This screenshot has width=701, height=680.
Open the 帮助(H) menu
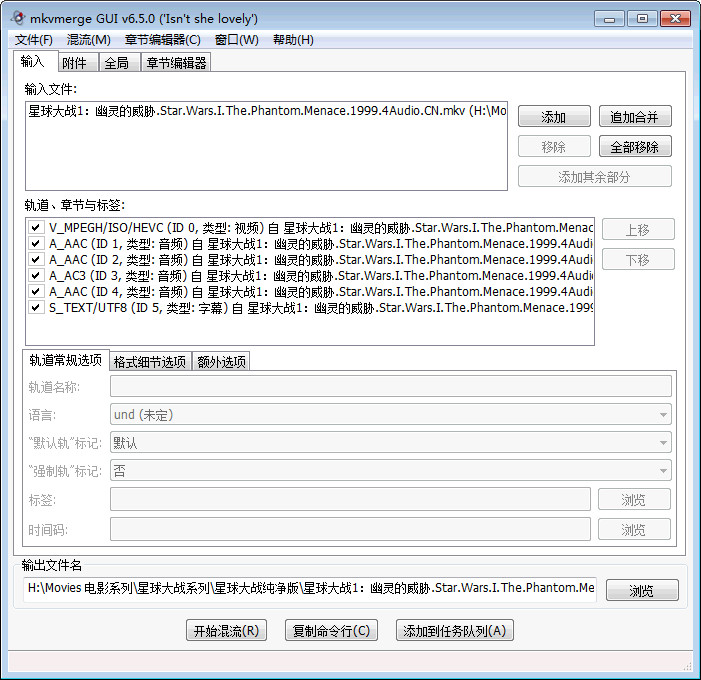click(x=293, y=40)
